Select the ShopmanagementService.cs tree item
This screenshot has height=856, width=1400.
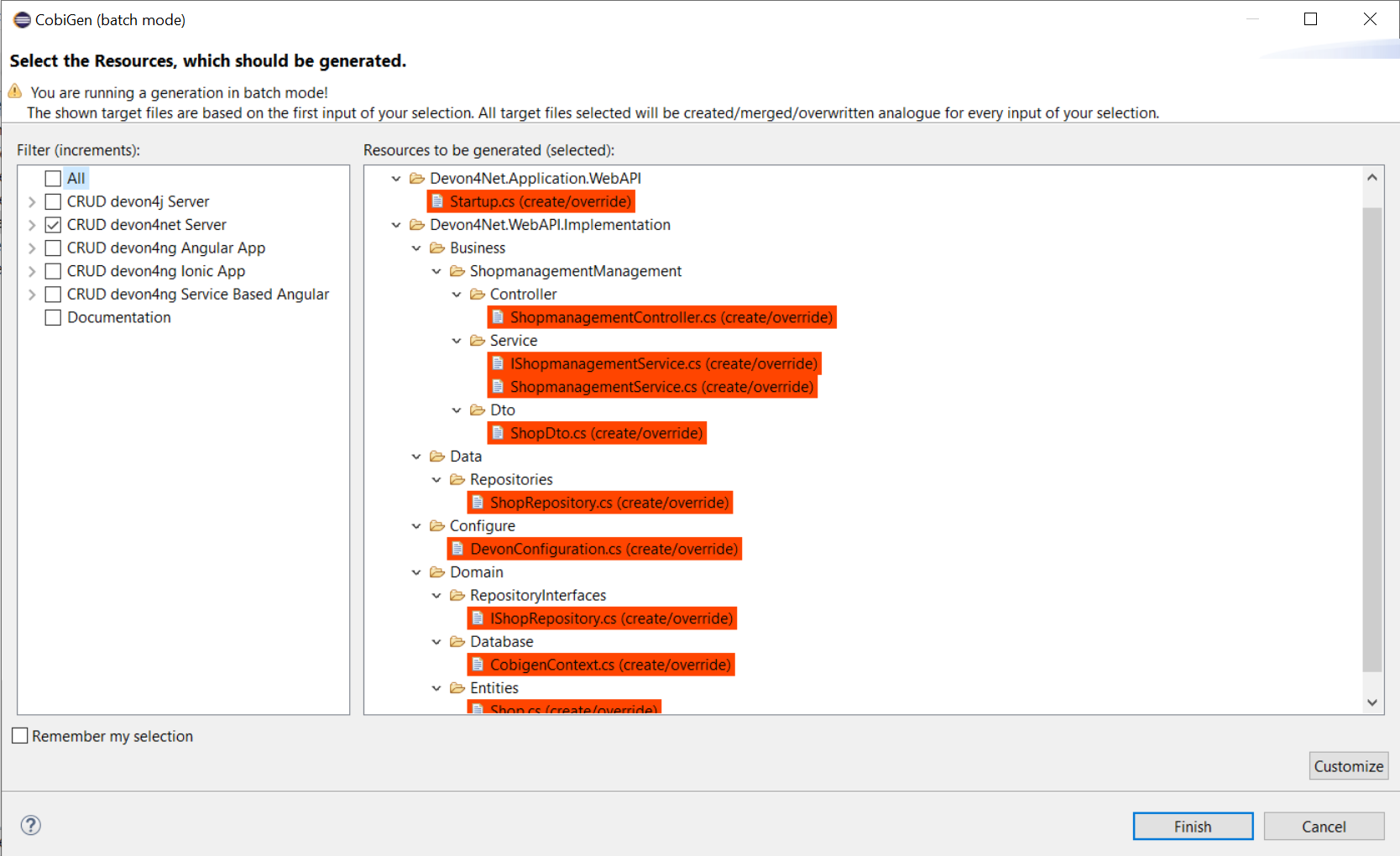661,387
